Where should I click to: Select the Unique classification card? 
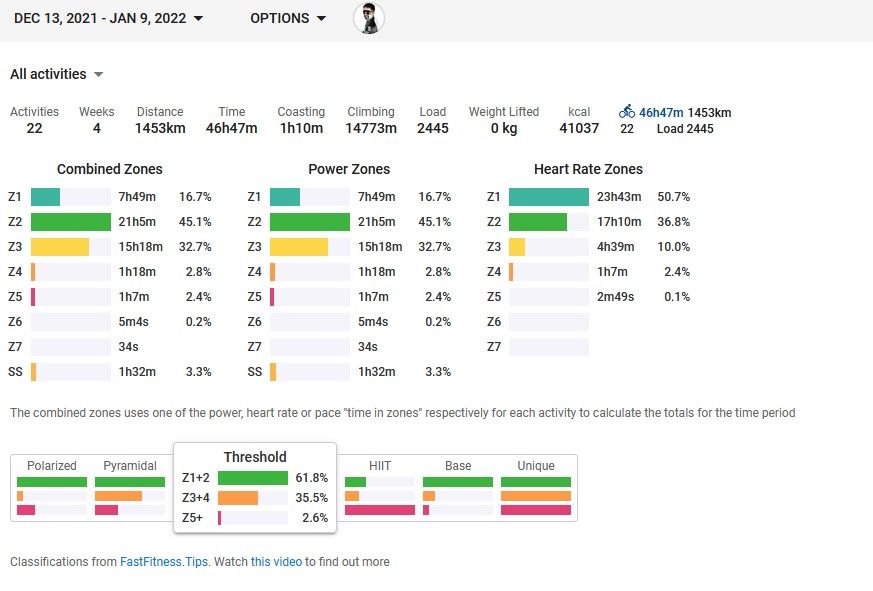pos(536,487)
